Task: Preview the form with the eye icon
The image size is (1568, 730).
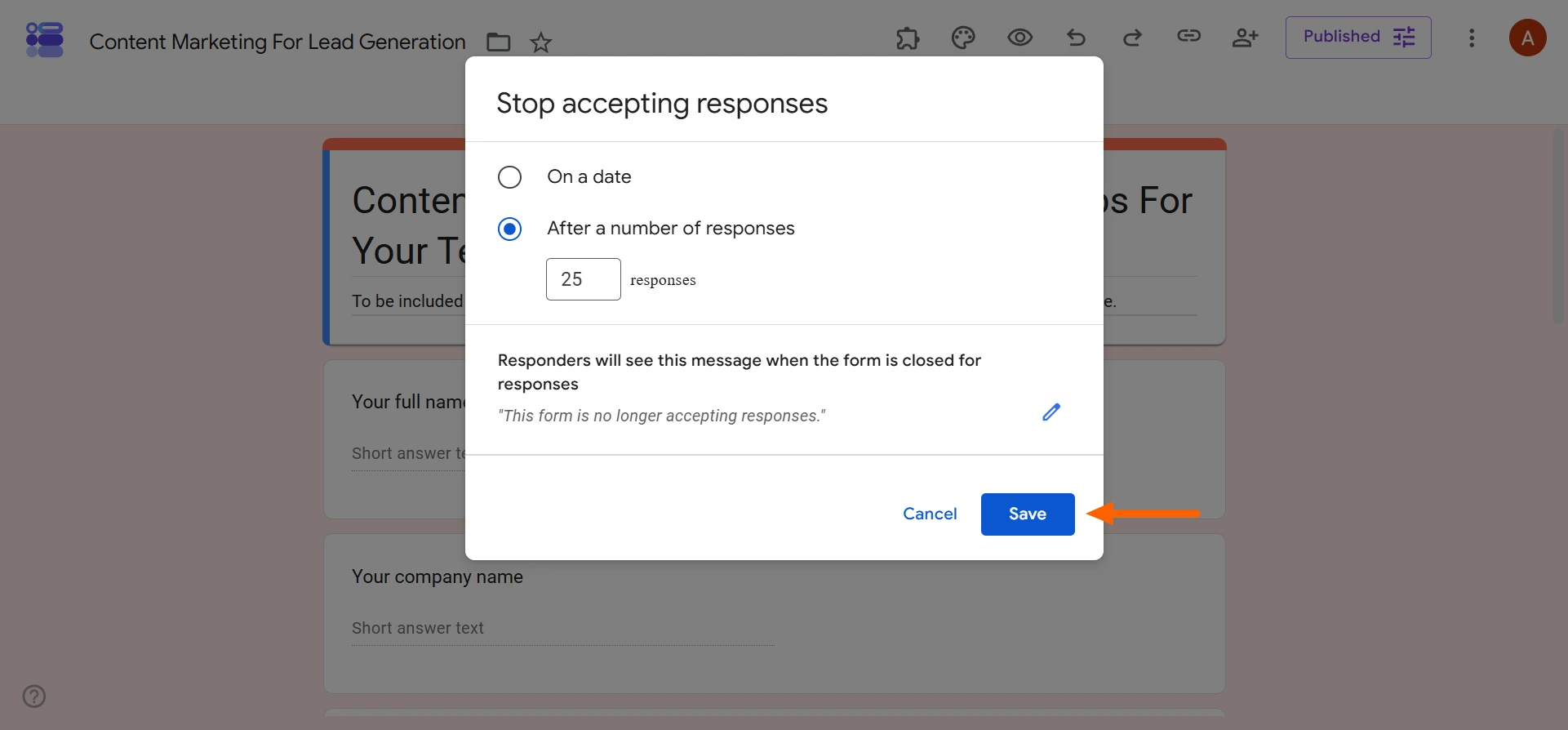Action: coord(1019,38)
